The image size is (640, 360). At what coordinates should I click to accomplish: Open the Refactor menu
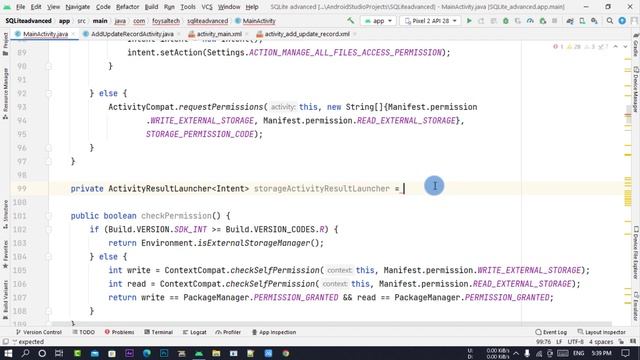pos(127,7)
